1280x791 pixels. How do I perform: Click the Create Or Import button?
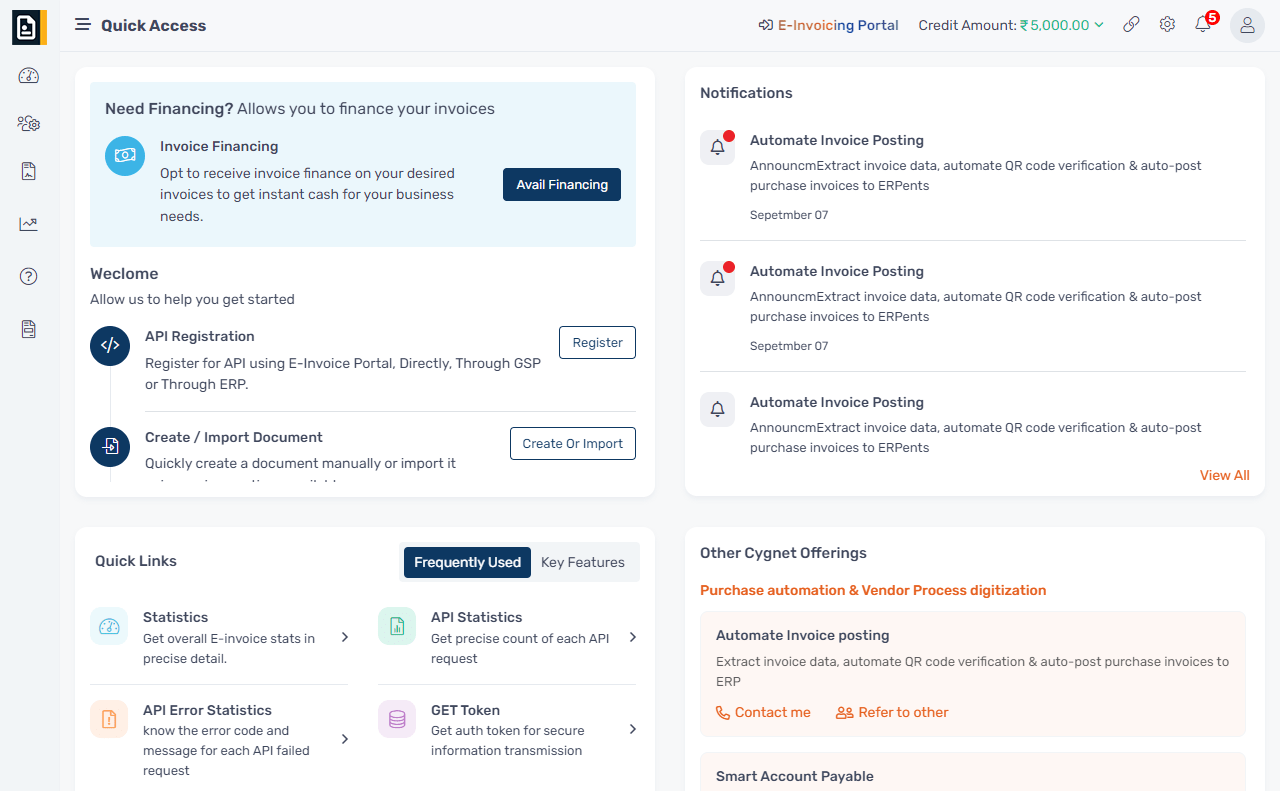click(x=572, y=443)
